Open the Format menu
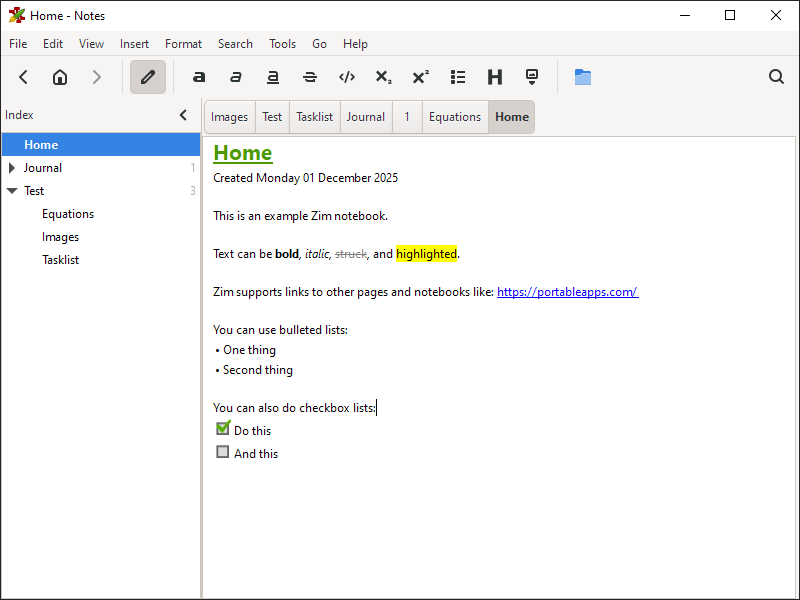This screenshot has width=800, height=600. [x=183, y=44]
